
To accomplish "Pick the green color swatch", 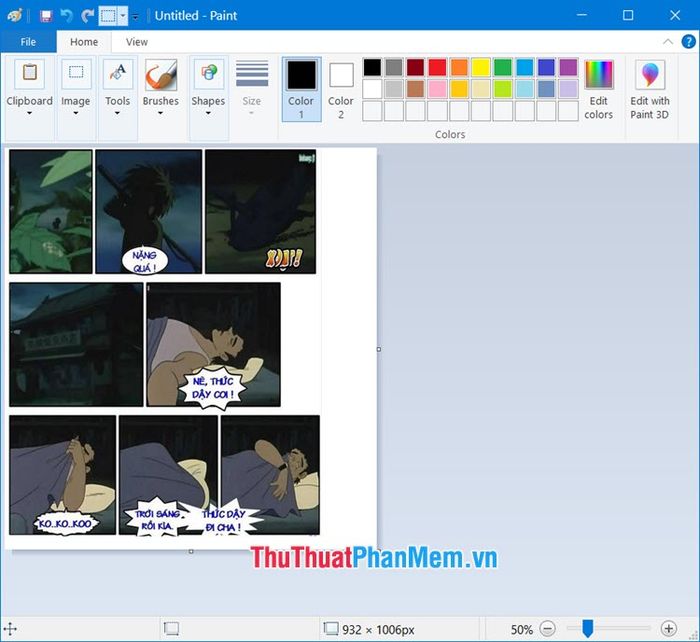I will [503, 67].
